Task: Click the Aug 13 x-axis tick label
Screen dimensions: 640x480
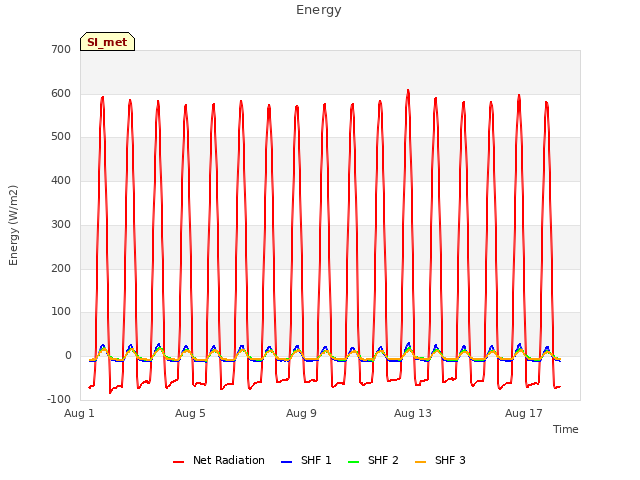Action: point(413,413)
